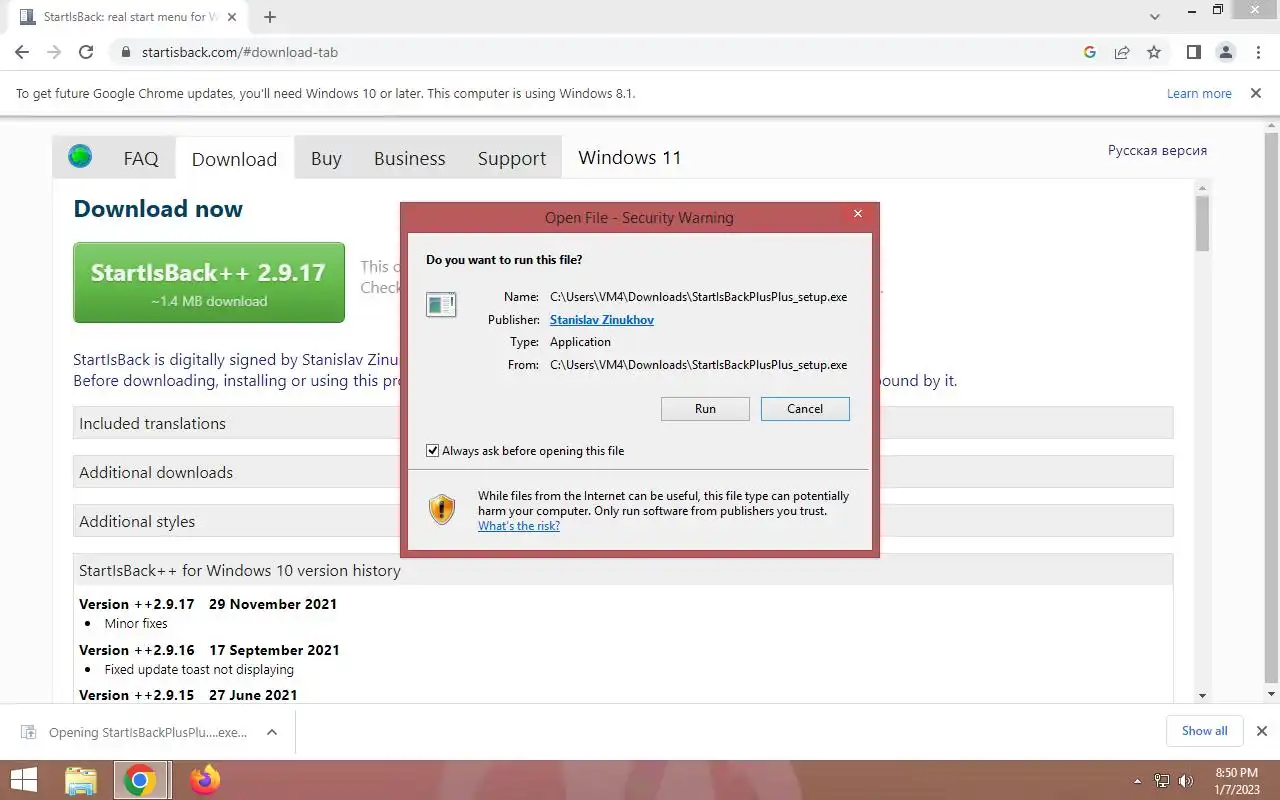Screen dimensions: 1280x800
Task: Switch to the Russian version link
Action: (1157, 150)
